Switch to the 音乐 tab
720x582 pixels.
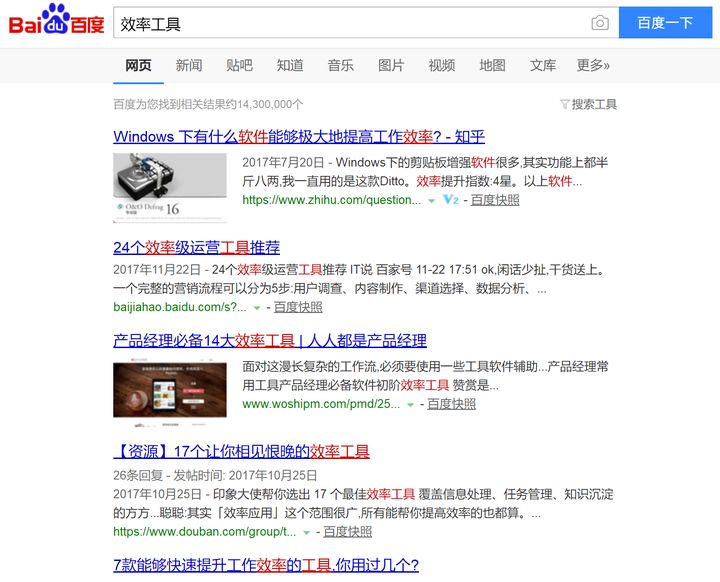tap(340, 65)
